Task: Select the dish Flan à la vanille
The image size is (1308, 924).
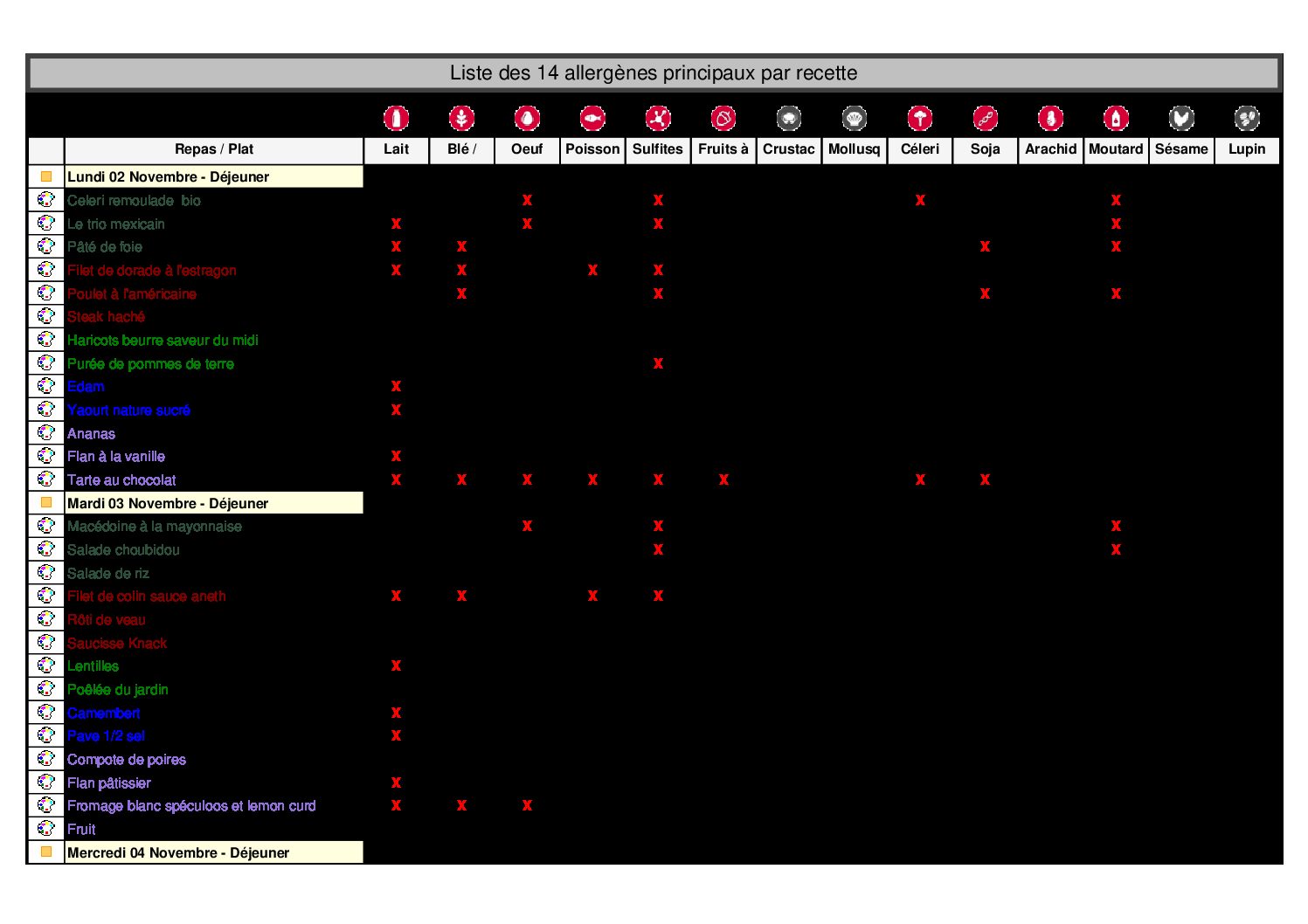Action: pos(116,456)
